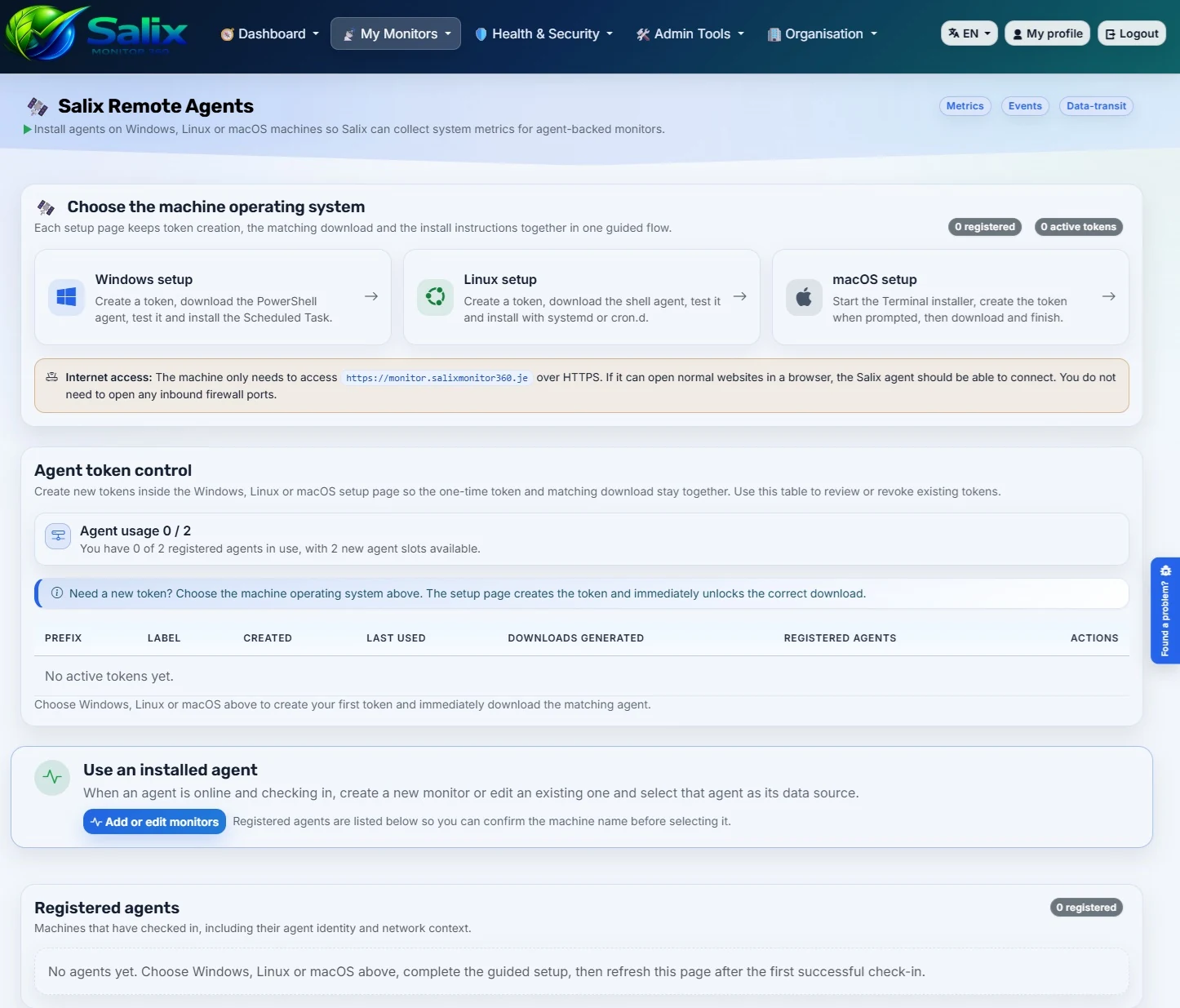Expand the My Monitors menu

(x=396, y=33)
